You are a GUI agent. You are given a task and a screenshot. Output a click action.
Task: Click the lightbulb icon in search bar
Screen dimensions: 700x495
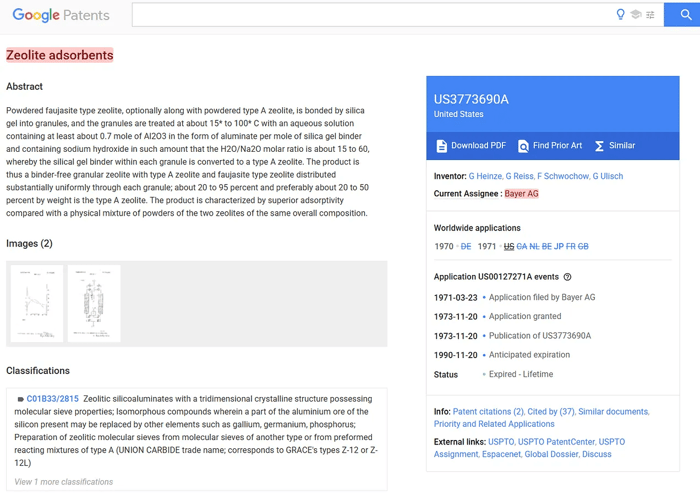pyautogui.click(x=620, y=14)
